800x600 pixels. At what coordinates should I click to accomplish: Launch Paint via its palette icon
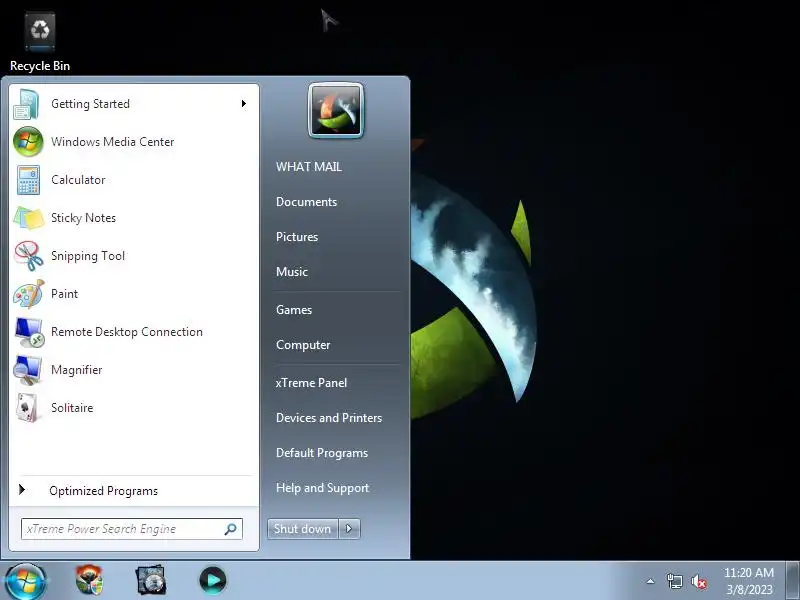pos(29,294)
